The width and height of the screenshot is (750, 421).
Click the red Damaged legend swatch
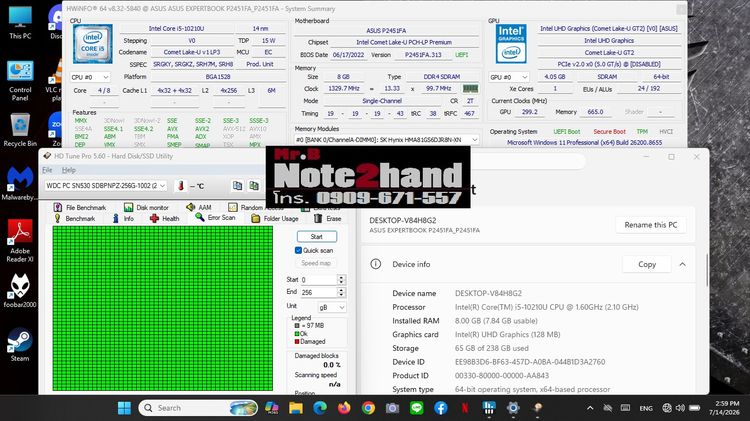coord(297,342)
